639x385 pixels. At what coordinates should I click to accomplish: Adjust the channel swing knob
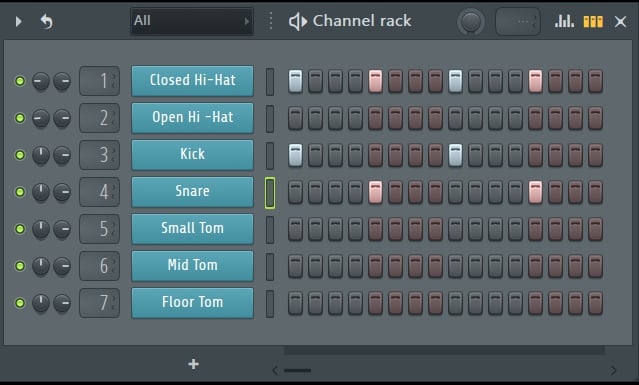tap(471, 22)
